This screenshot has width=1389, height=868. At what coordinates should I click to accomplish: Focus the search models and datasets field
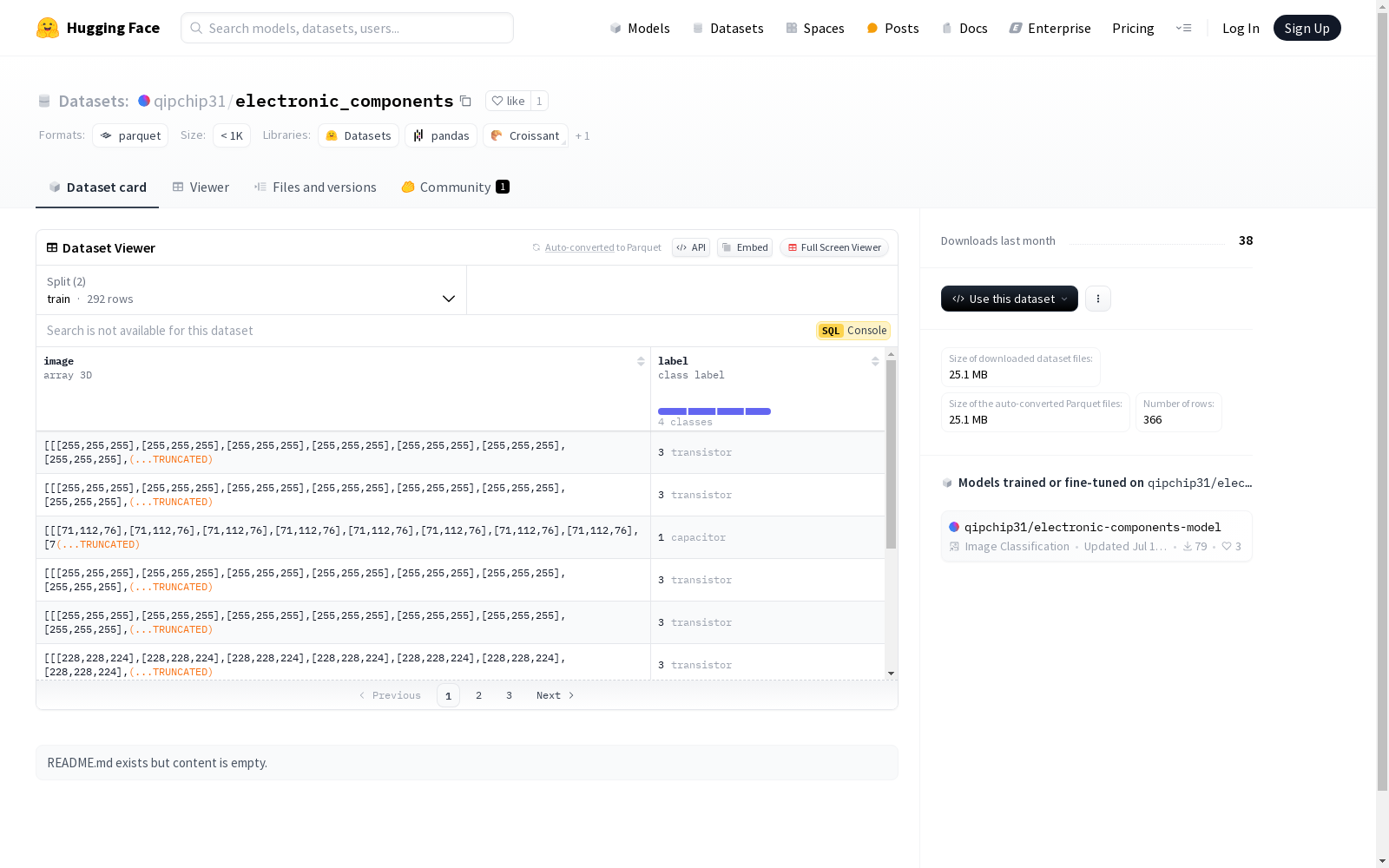347,28
